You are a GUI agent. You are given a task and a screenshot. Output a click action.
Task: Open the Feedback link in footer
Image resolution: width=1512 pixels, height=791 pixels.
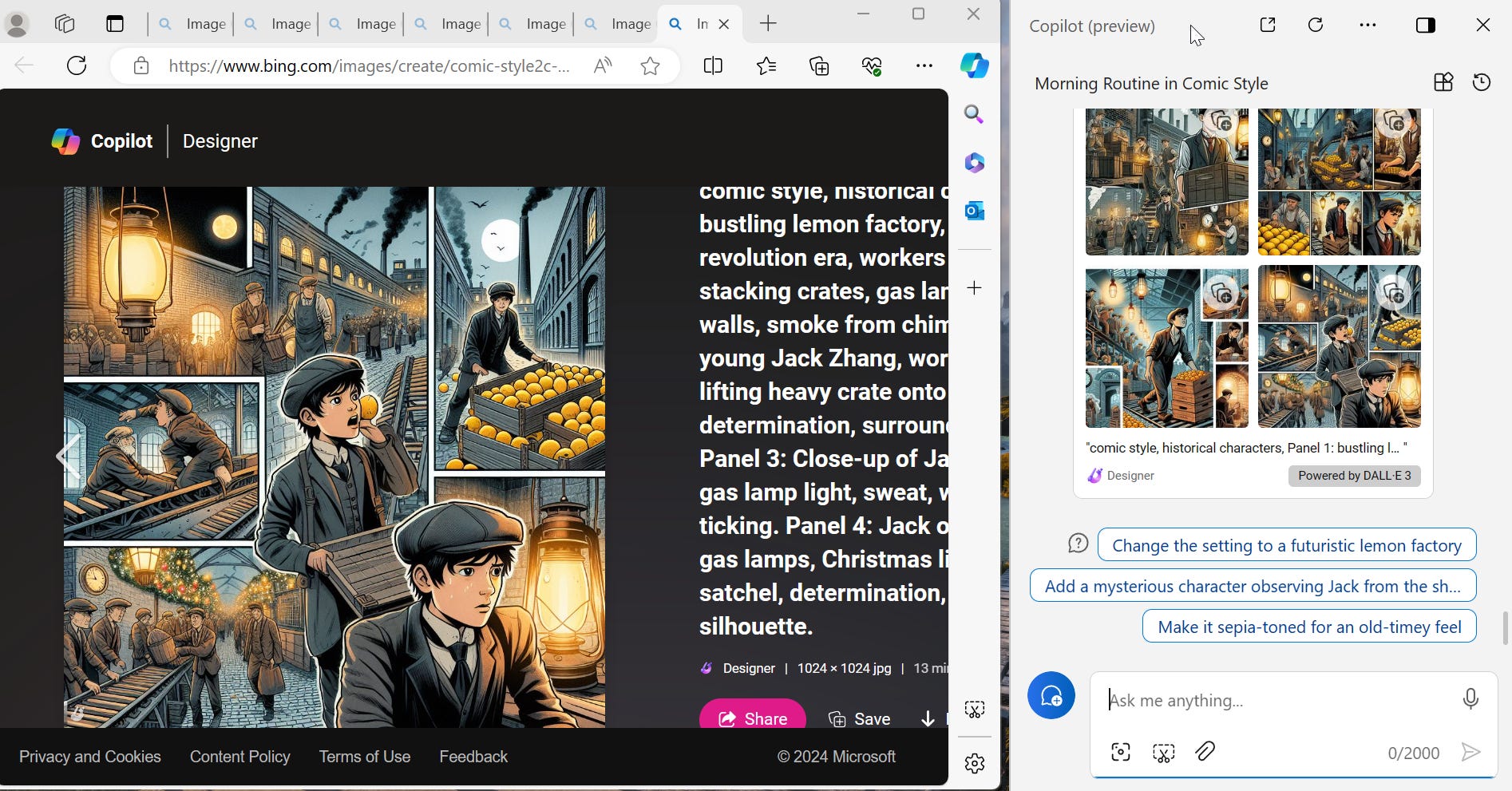(x=473, y=757)
